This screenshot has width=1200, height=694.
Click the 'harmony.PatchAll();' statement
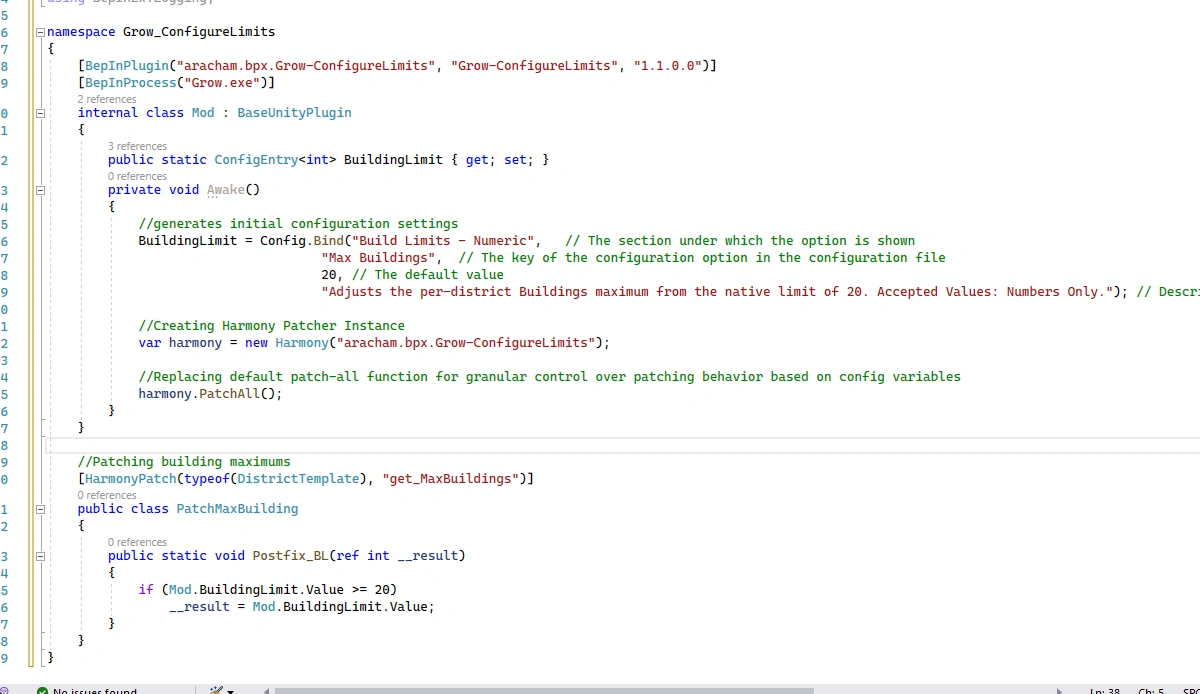point(211,394)
